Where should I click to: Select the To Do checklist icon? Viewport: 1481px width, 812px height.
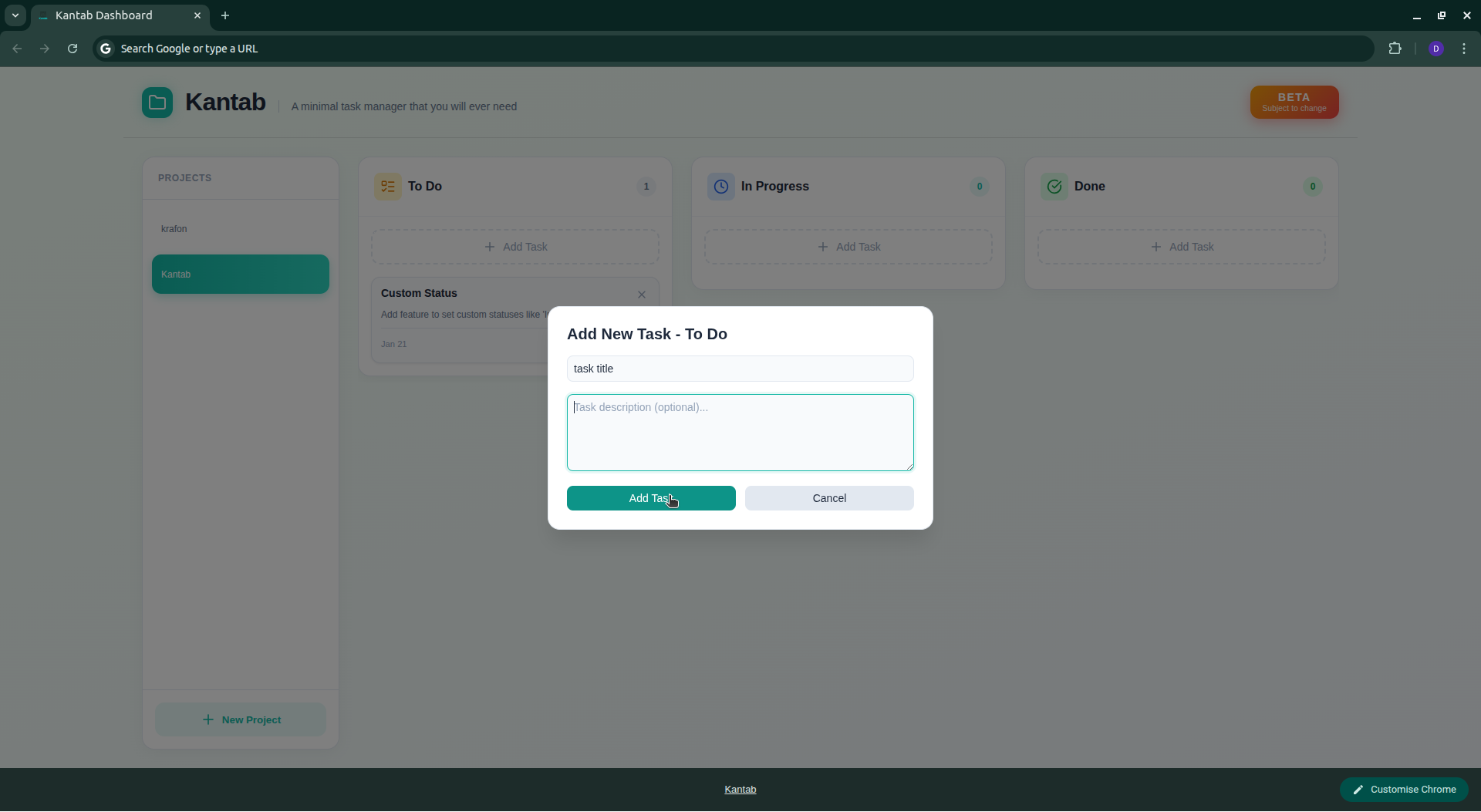coord(387,186)
